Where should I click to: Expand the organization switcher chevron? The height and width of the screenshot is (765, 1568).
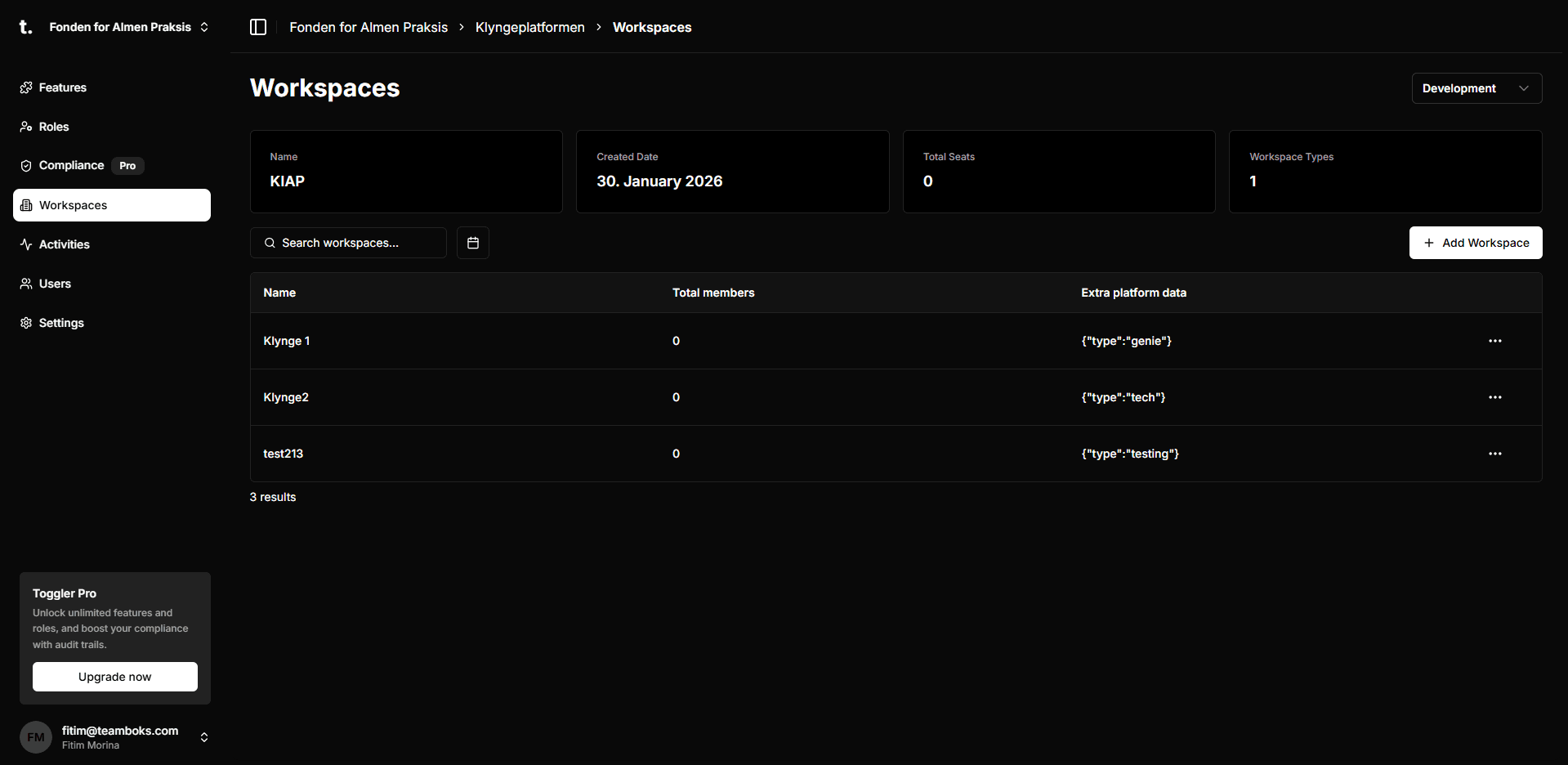(204, 27)
